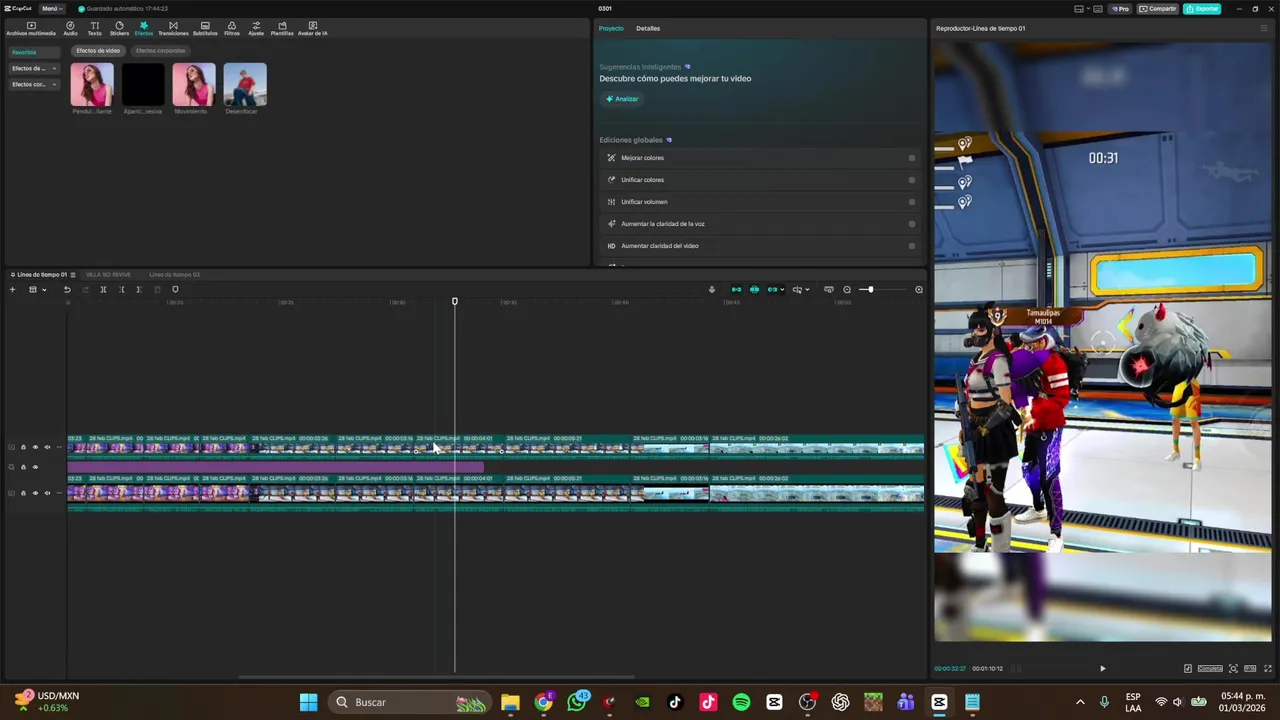Open the Texto panel
Image resolution: width=1280 pixels, height=720 pixels.
click(x=94, y=28)
